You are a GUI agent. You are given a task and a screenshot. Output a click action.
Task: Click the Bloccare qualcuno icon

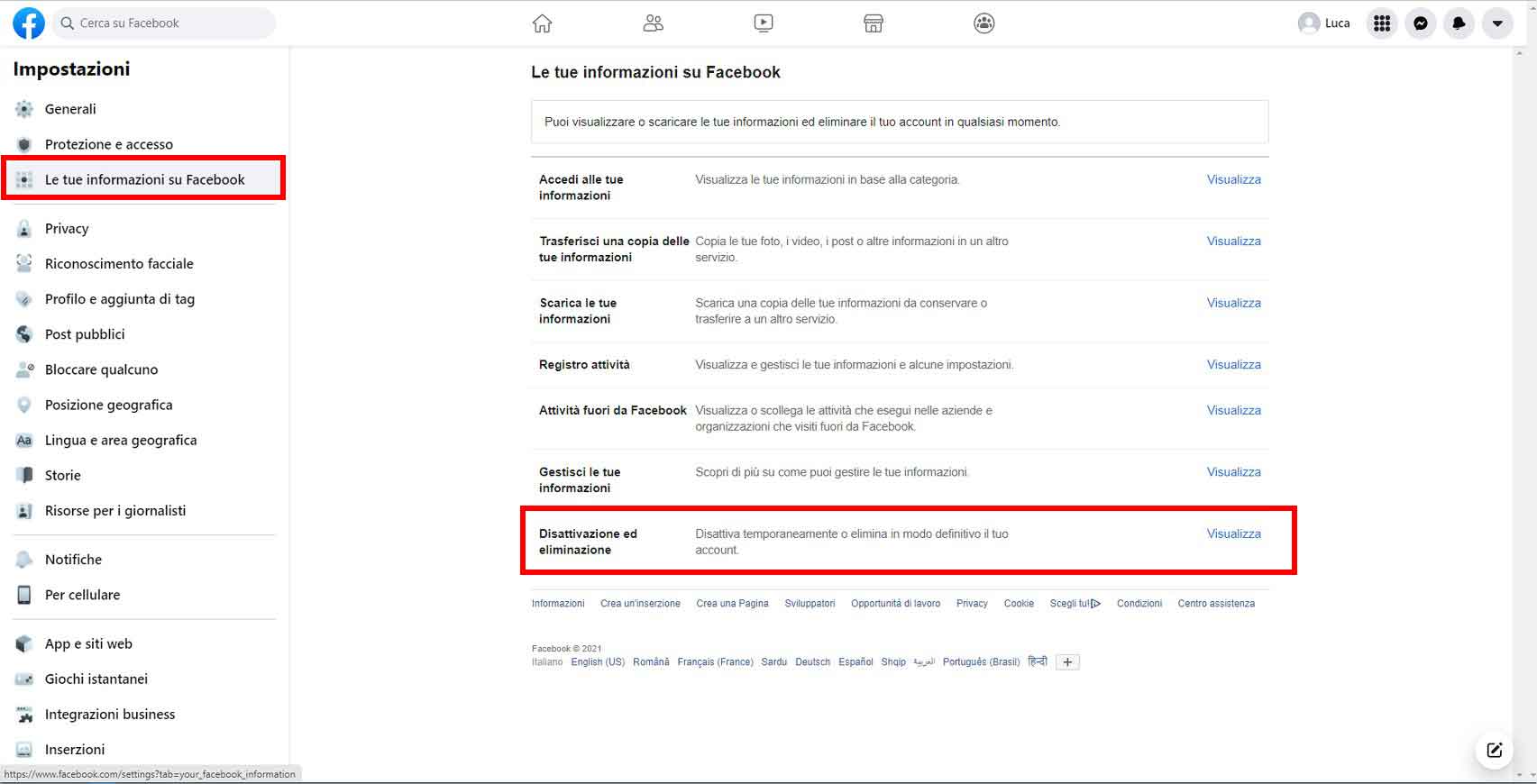24,369
